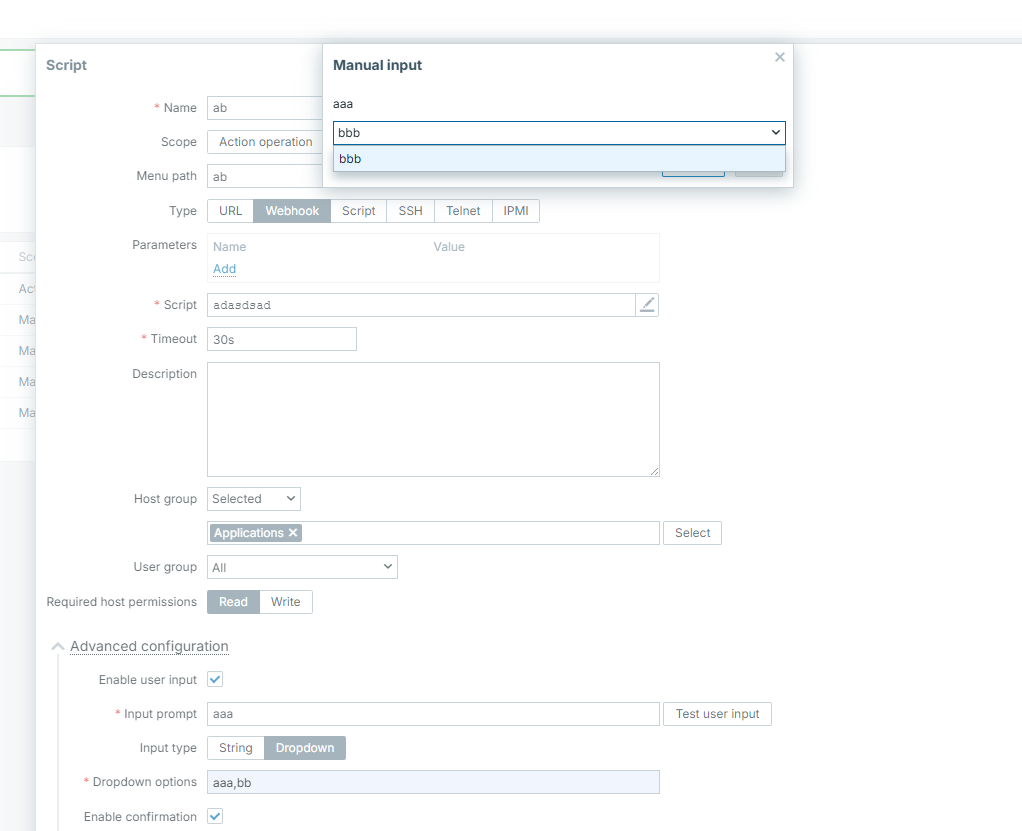The image size is (1022, 831).
Task: Remove the Applications host group tag
Action: pyautogui.click(x=293, y=533)
